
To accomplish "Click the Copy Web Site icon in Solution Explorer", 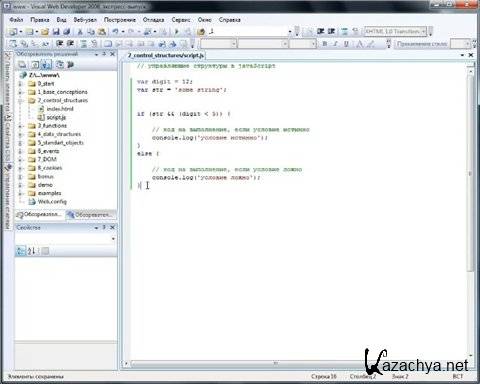I will pyautogui.click(x=59, y=65).
